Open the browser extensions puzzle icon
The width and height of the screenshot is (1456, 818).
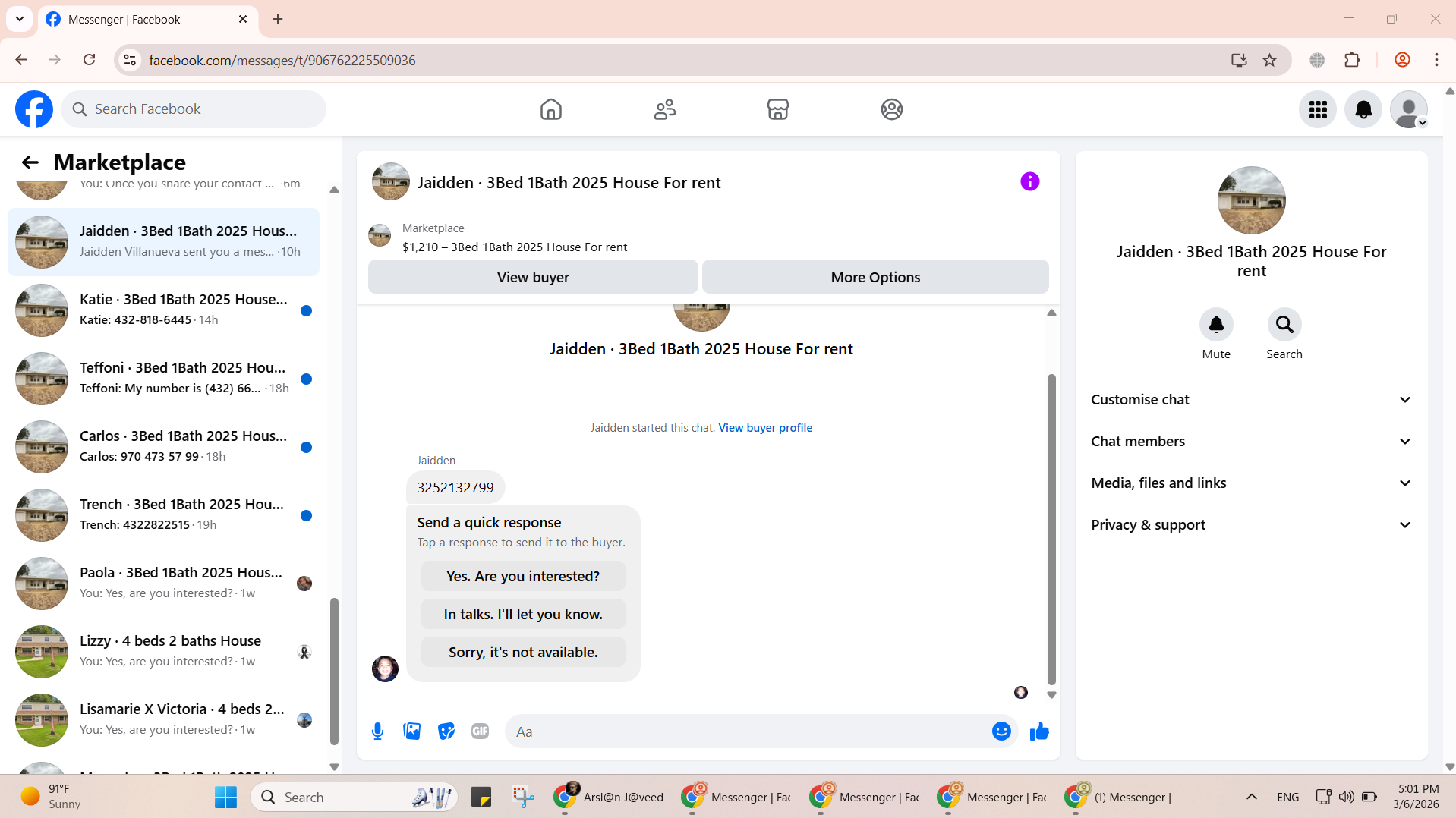tap(1352, 60)
